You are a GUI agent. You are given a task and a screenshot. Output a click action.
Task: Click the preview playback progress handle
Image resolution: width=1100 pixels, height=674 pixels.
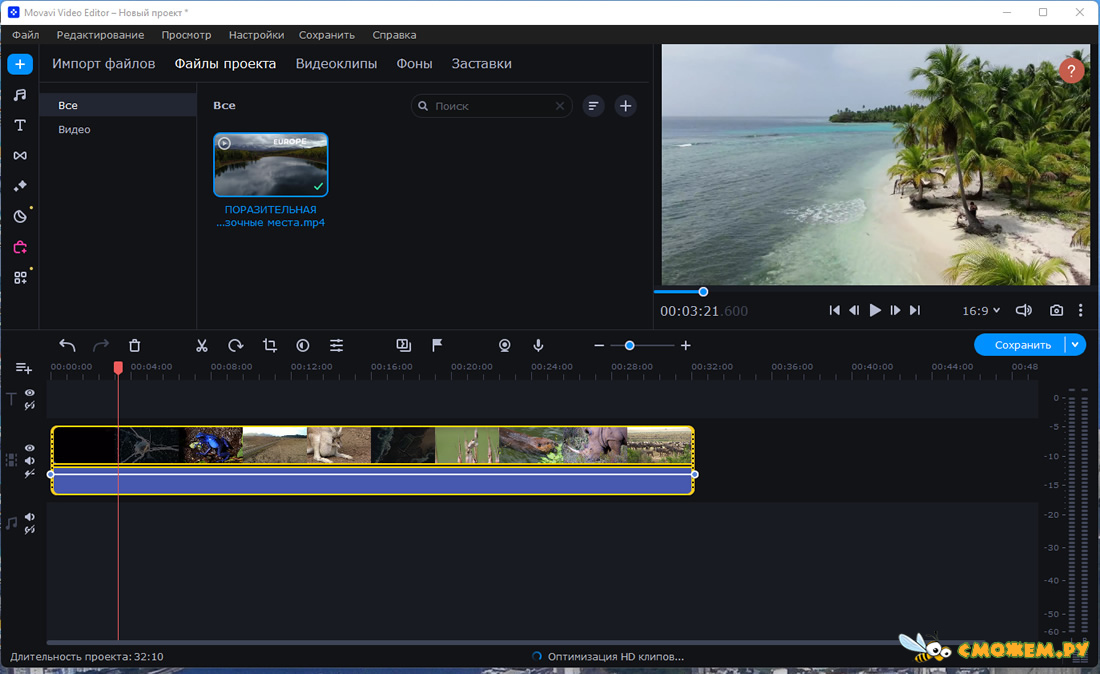tap(703, 292)
